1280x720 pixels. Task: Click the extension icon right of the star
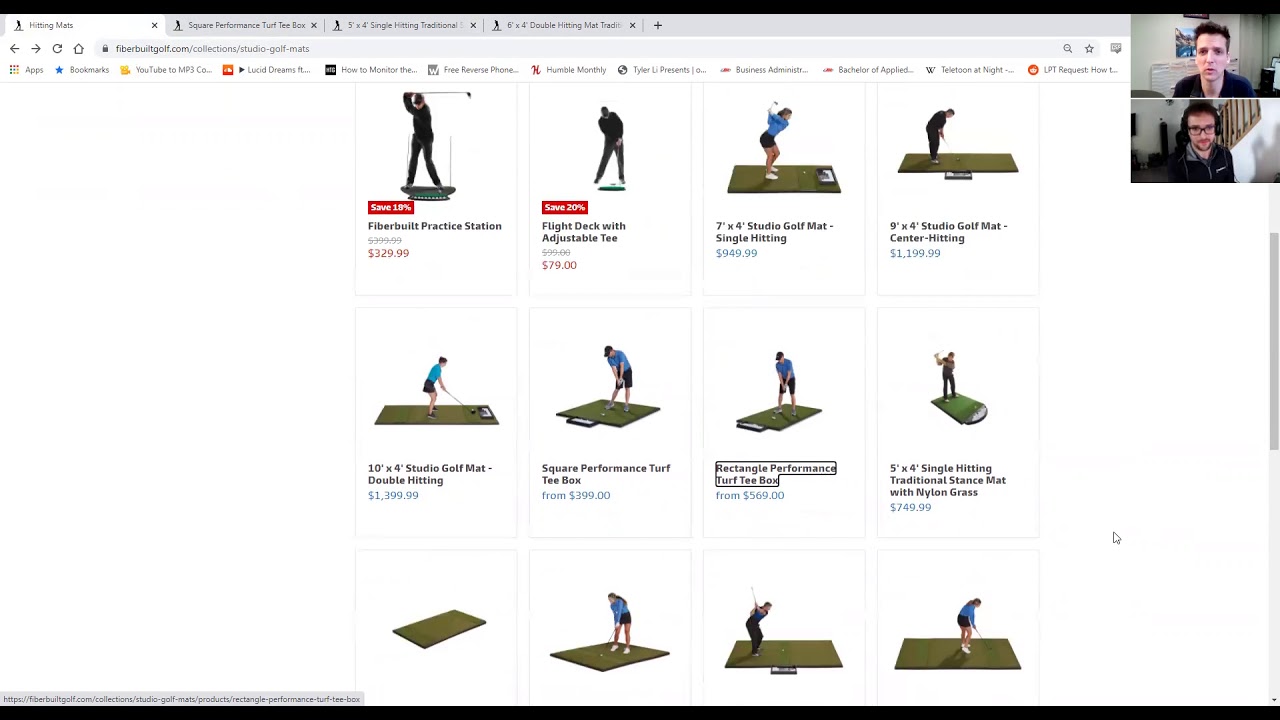[1116, 48]
